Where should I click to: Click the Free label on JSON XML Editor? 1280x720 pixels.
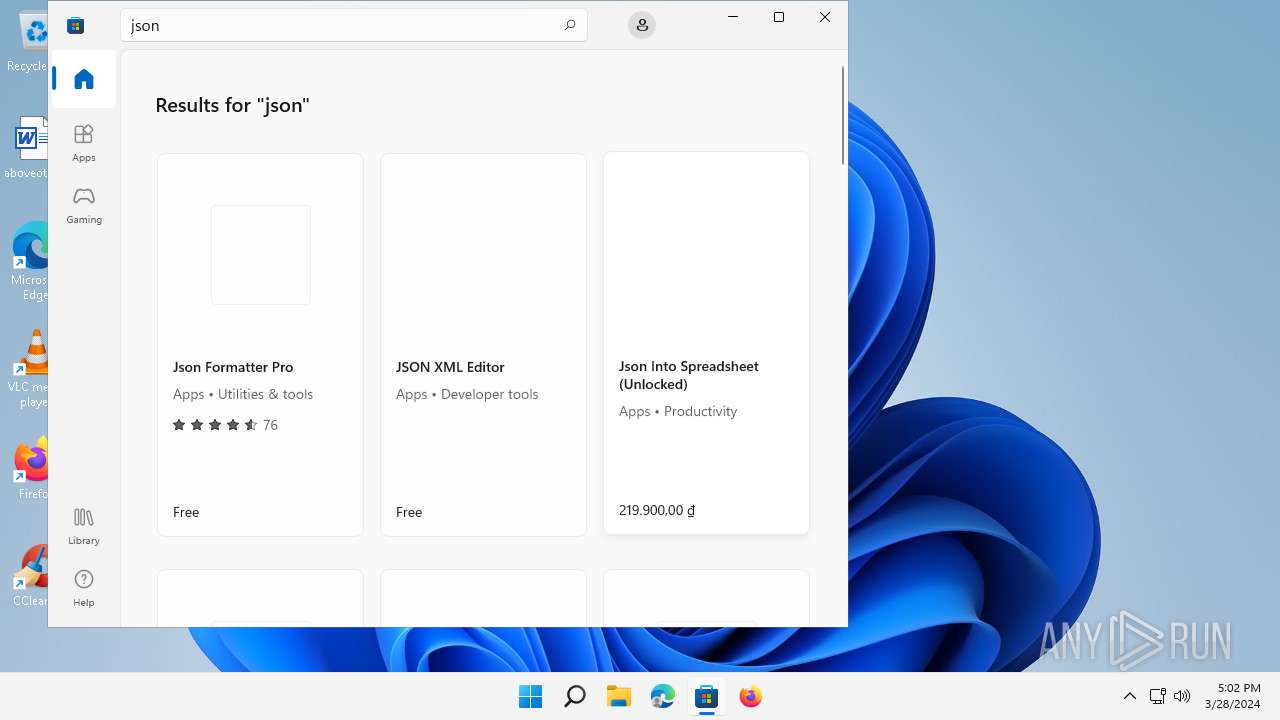pyautogui.click(x=409, y=512)
